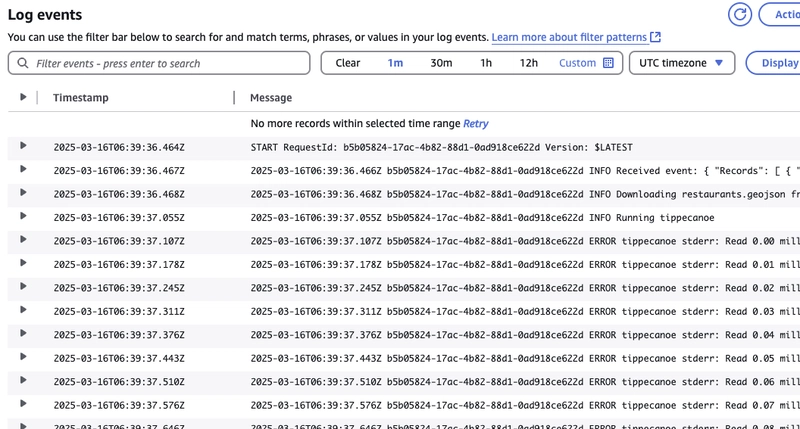Open the UTC timezone dropdown
Screen dimensions: 800x429
pyautogui.click(x=682, y=63)
